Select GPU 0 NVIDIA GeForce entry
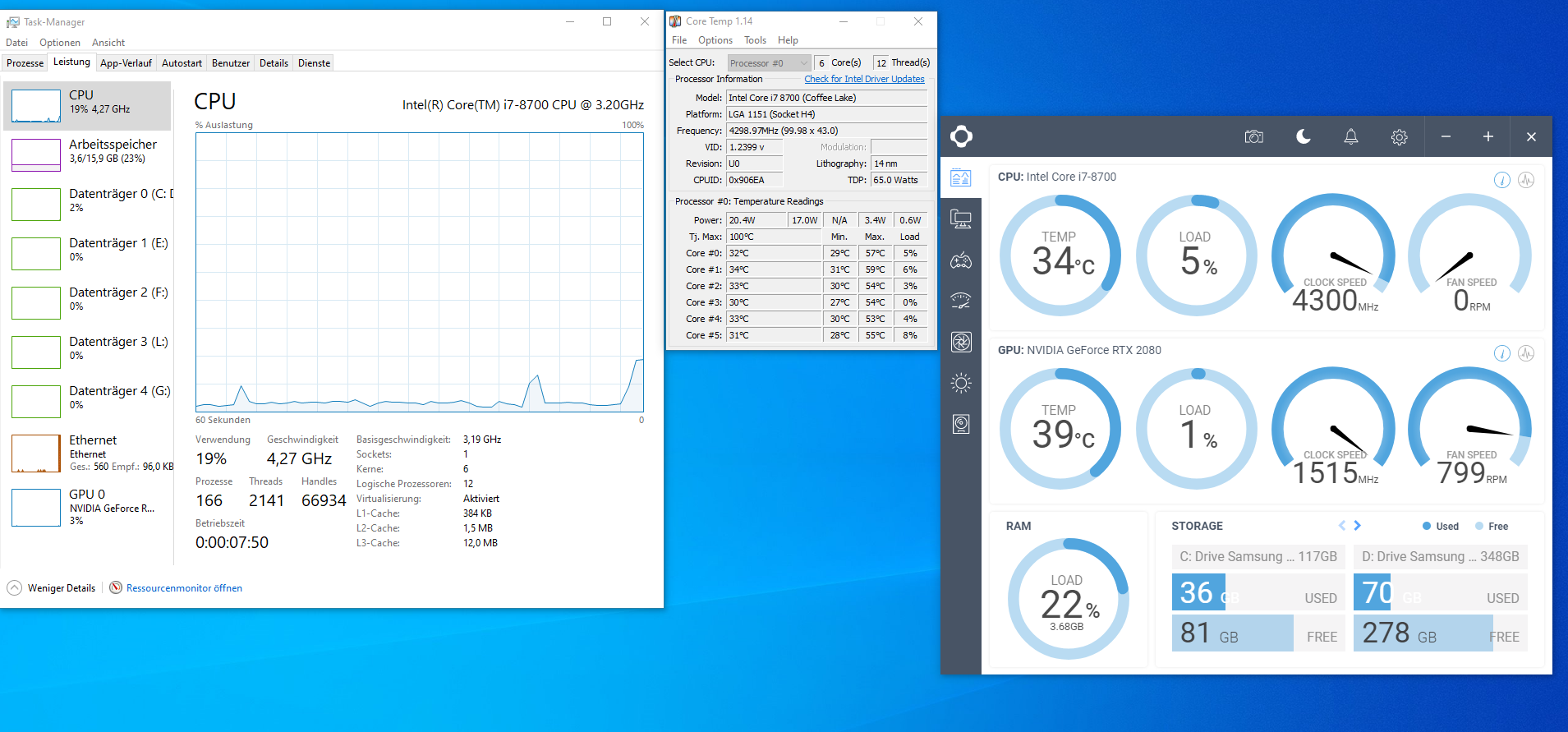The width and height of the screenshot is (1568, 732). click(x=87, y=507)
